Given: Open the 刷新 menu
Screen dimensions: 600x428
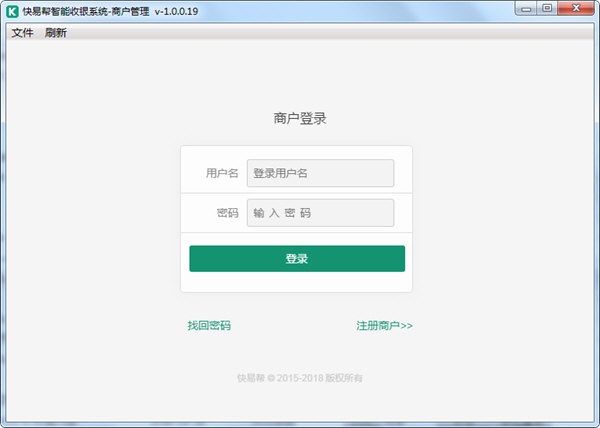Looking at the screenshot, I should click(55, 33).
